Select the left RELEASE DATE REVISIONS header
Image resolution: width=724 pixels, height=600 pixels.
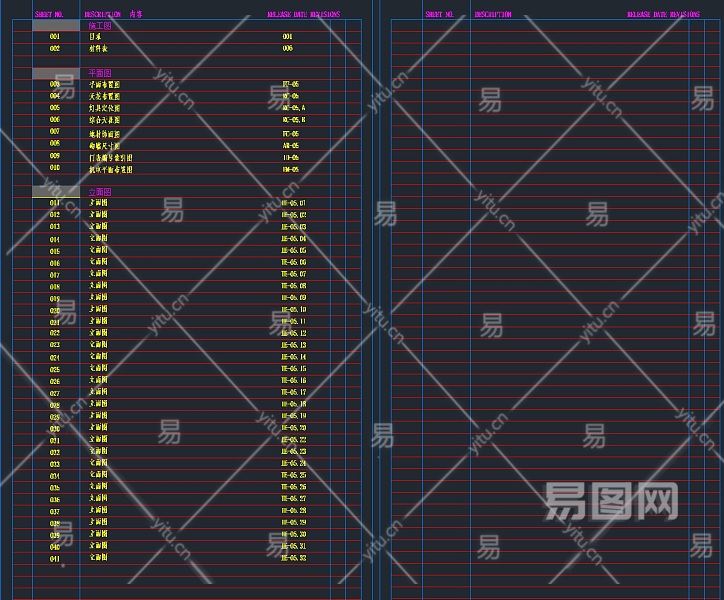click(303, 15)
